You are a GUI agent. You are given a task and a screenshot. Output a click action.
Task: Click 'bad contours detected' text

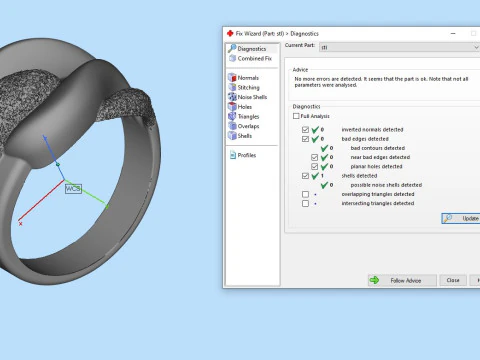pos(378,148)
